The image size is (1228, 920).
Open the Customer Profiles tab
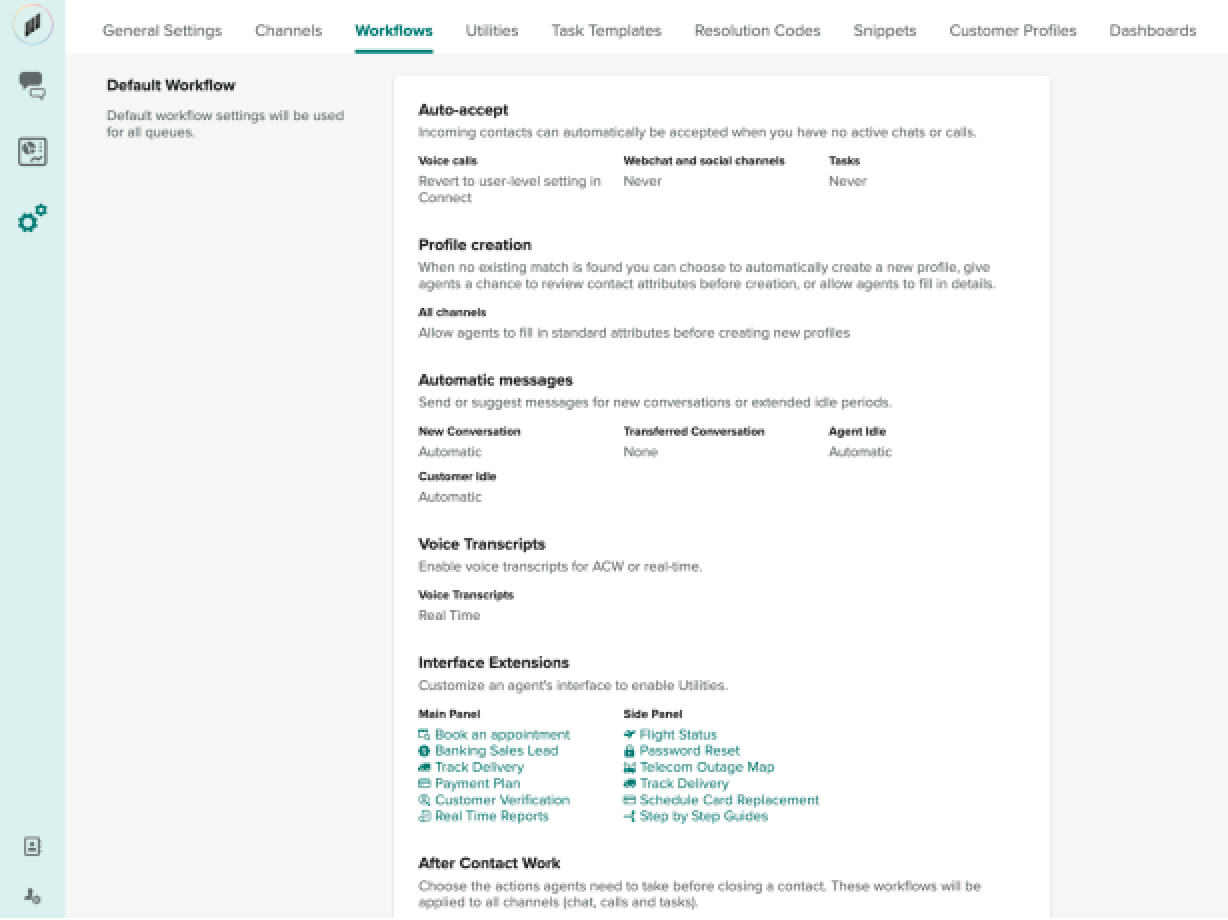point(1012,31)
